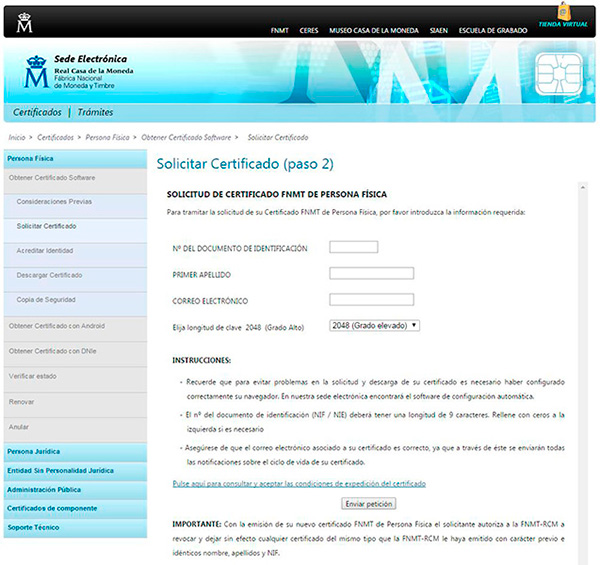This screenshot has height=565, width=600.
Task: Click the Solicitar Certificado breadcrumb
Action: point(278,137)
